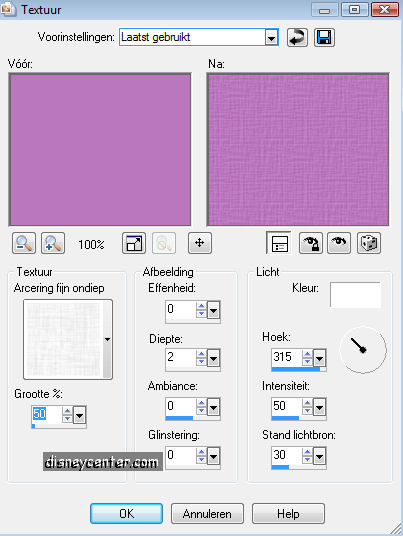
Task: Open the Diepte value dropdown arrow
Action: pyautogui.click(x=214, y=359)
